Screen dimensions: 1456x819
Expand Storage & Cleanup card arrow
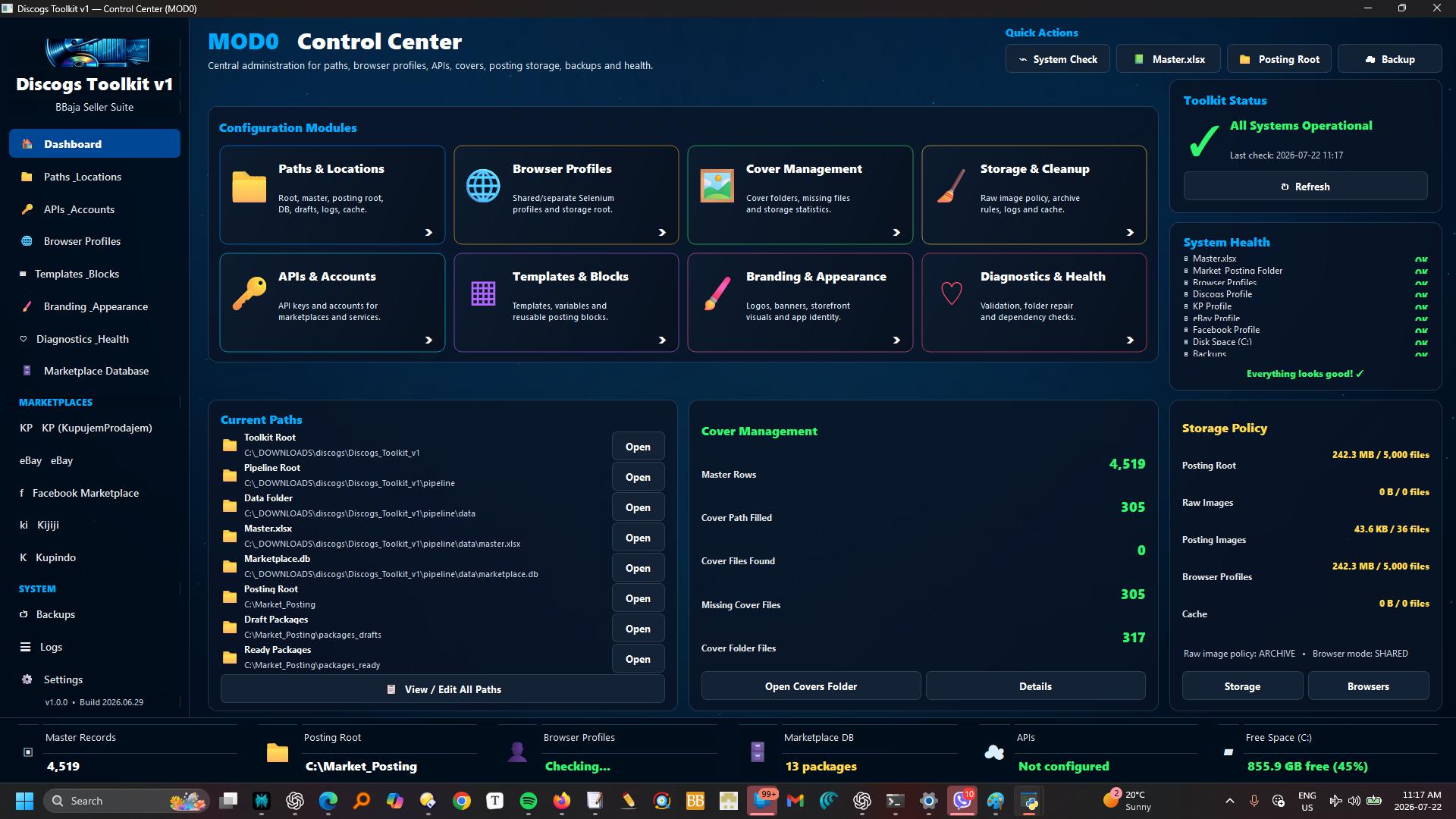(1130, 233)
